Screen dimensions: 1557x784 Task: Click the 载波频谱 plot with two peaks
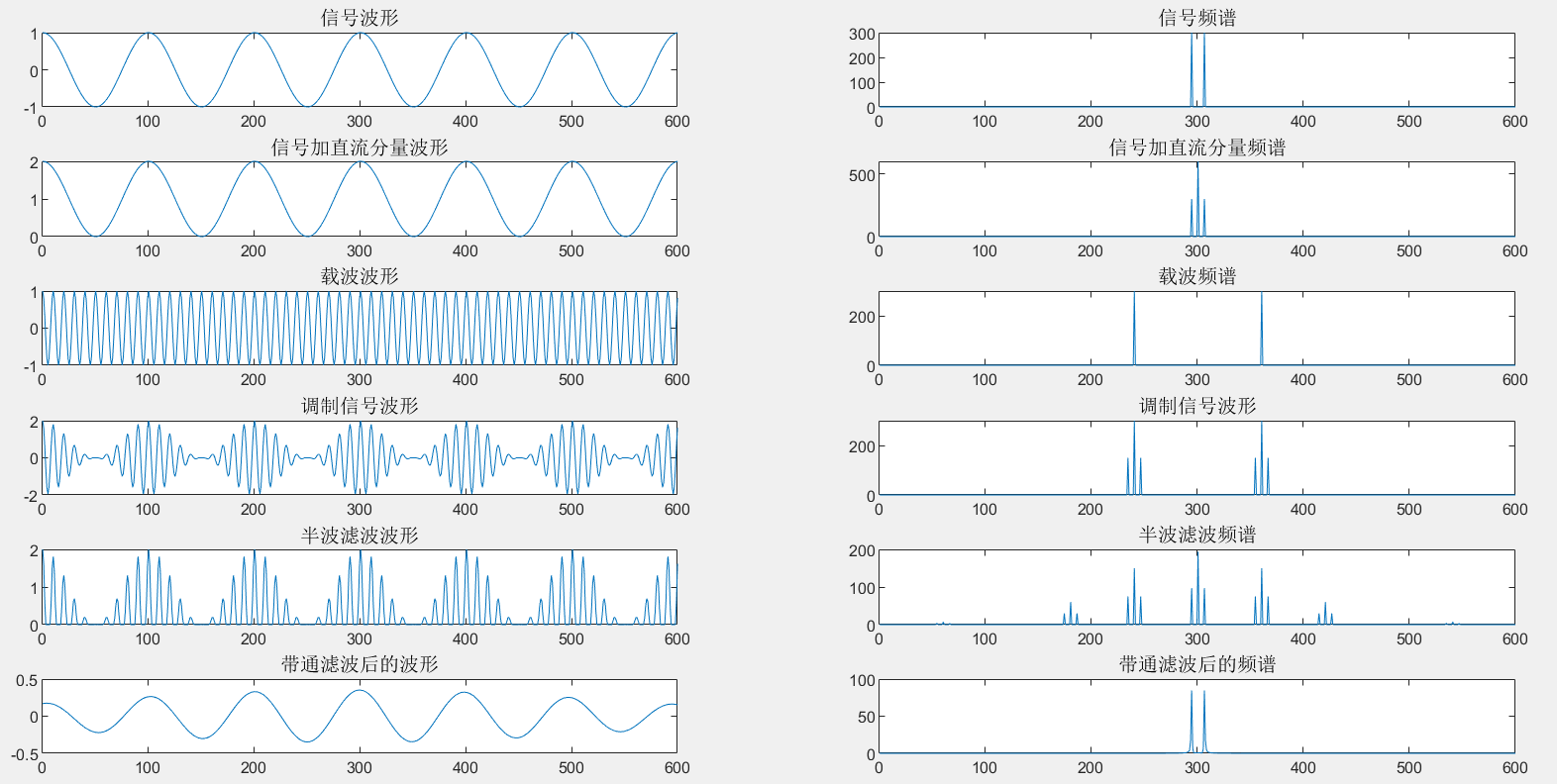click(1197, 329)
